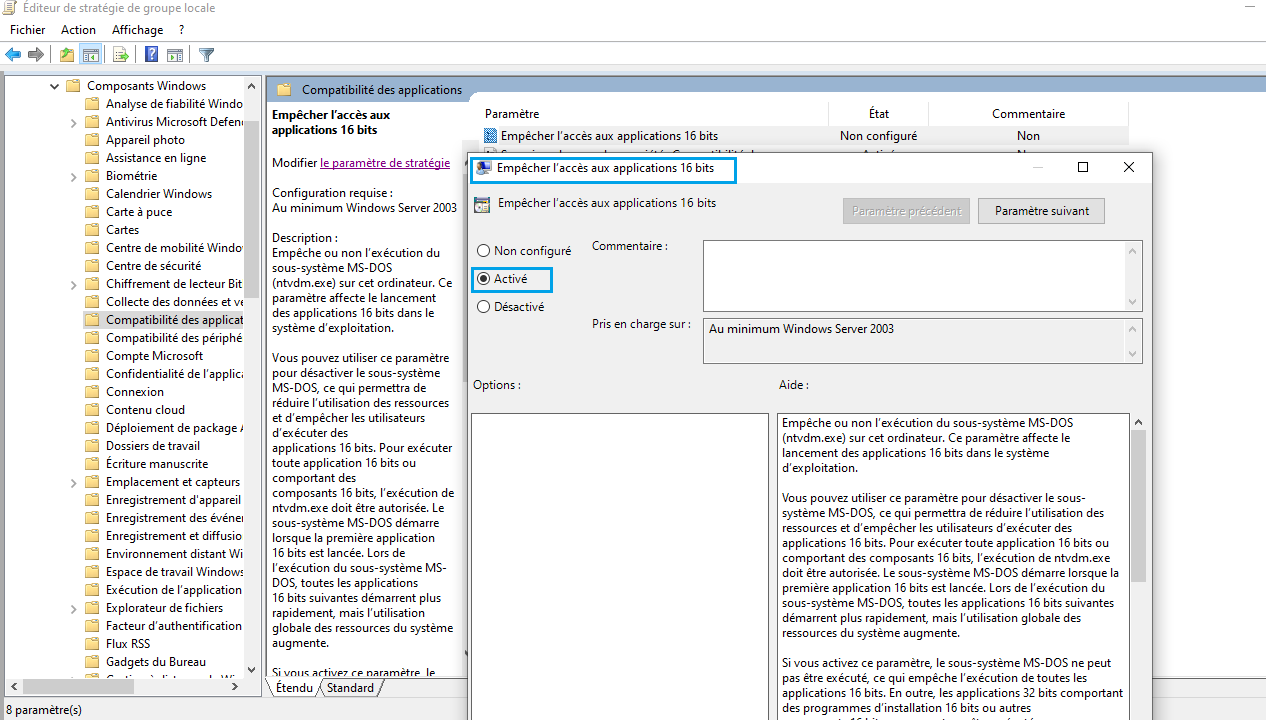The image size is (1266, 720).
Task: Click the Export list icon
Action: pyautogui.click(x=120, y=54)
